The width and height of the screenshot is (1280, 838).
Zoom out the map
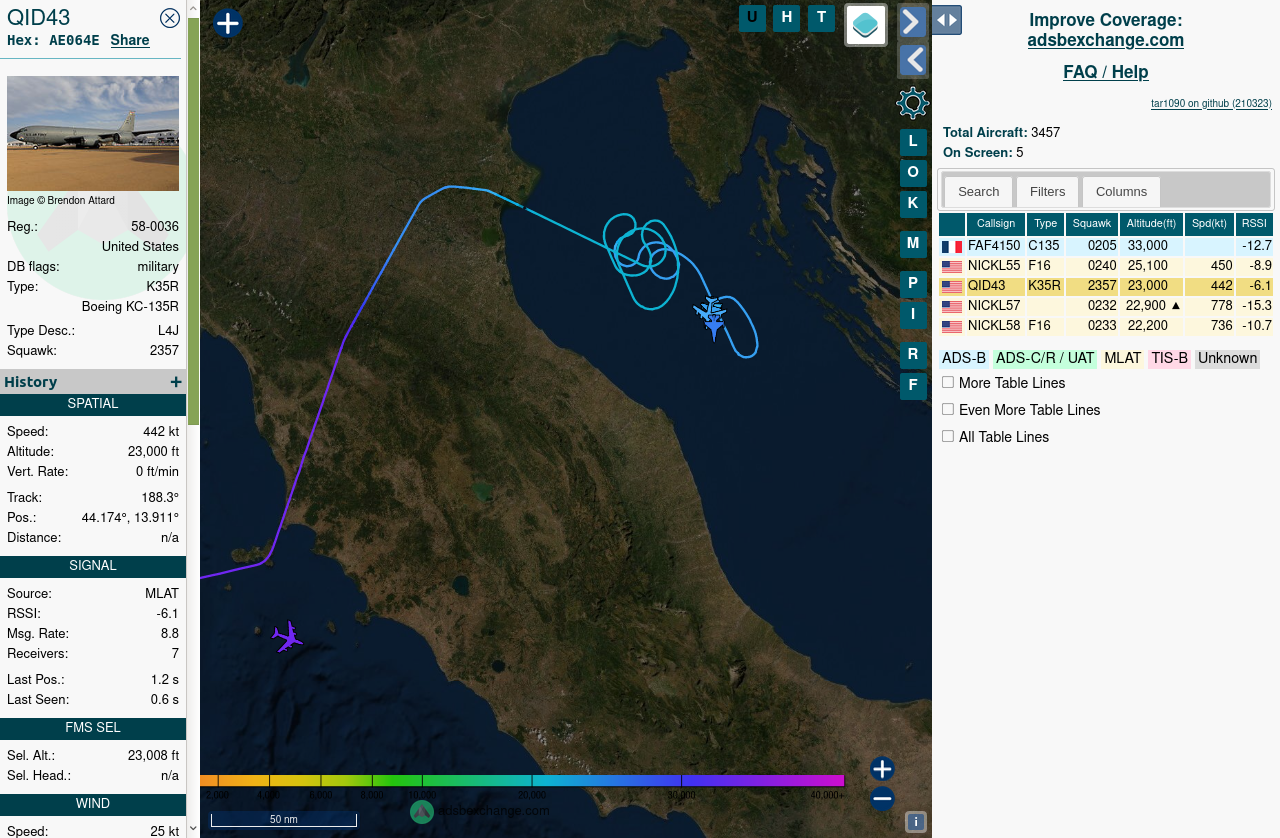882,798
